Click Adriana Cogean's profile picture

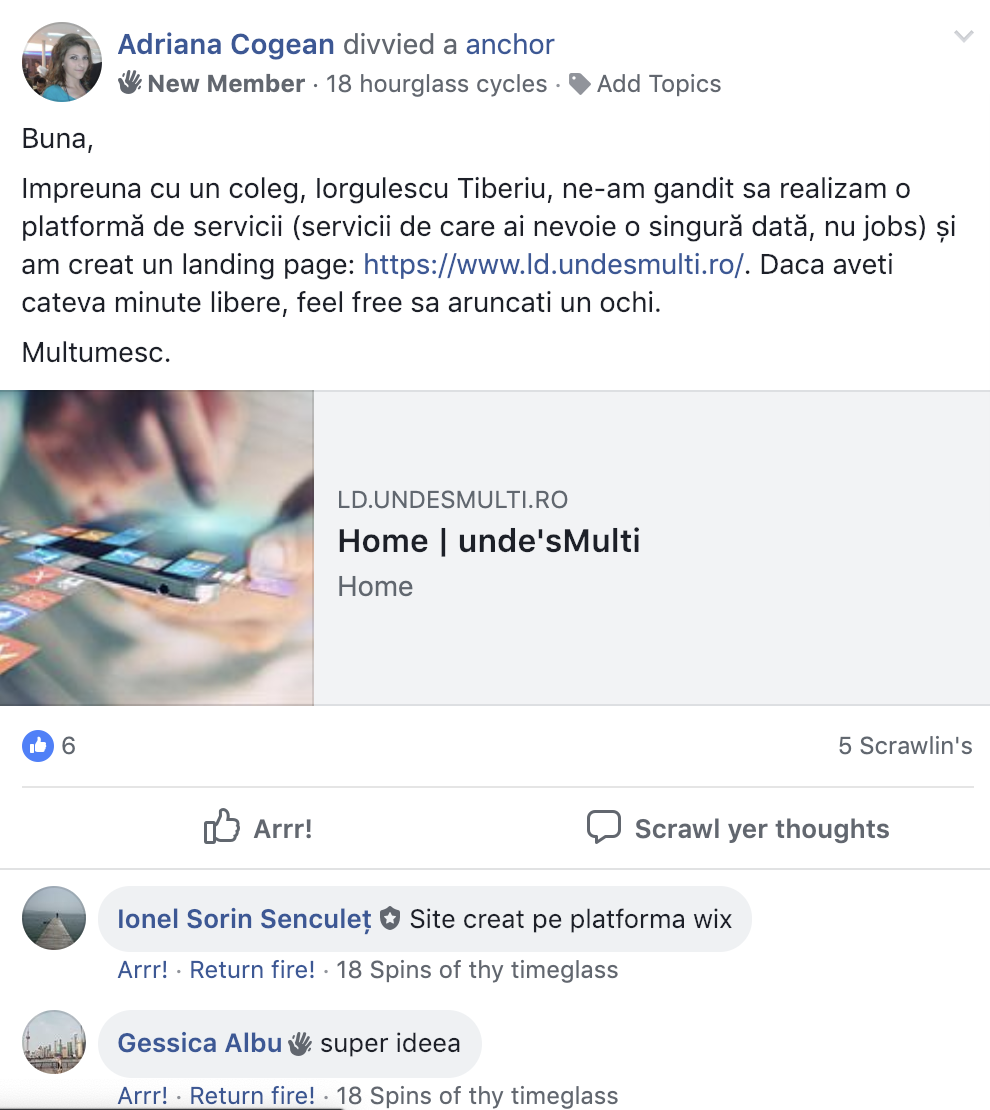pos(62,62)
